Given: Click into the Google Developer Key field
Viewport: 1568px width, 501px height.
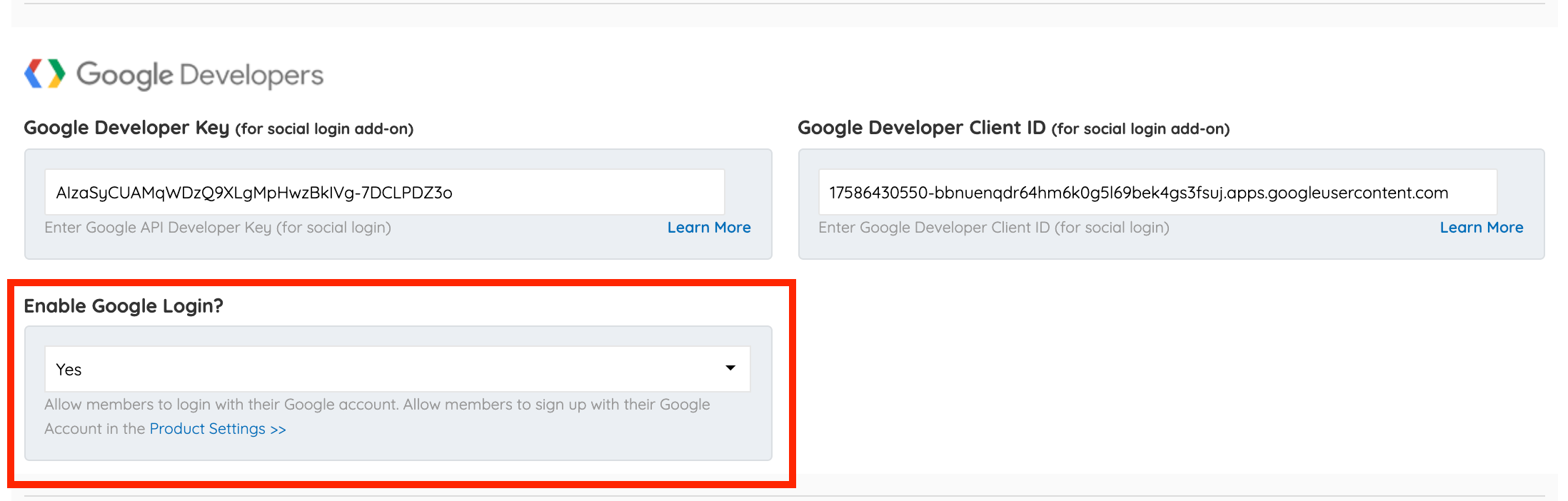Looking at the screenshot, I should (384, 192).
